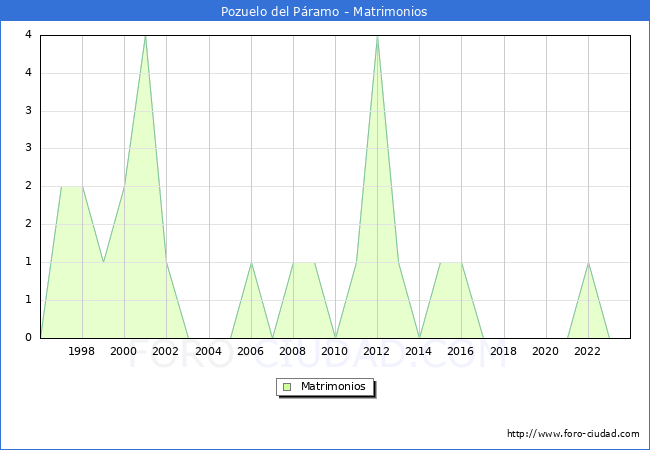Image resolution: width=650 pixels, height=450 pixels.
Task: Click the 2004 x-axis label
Action: (209, 351)
